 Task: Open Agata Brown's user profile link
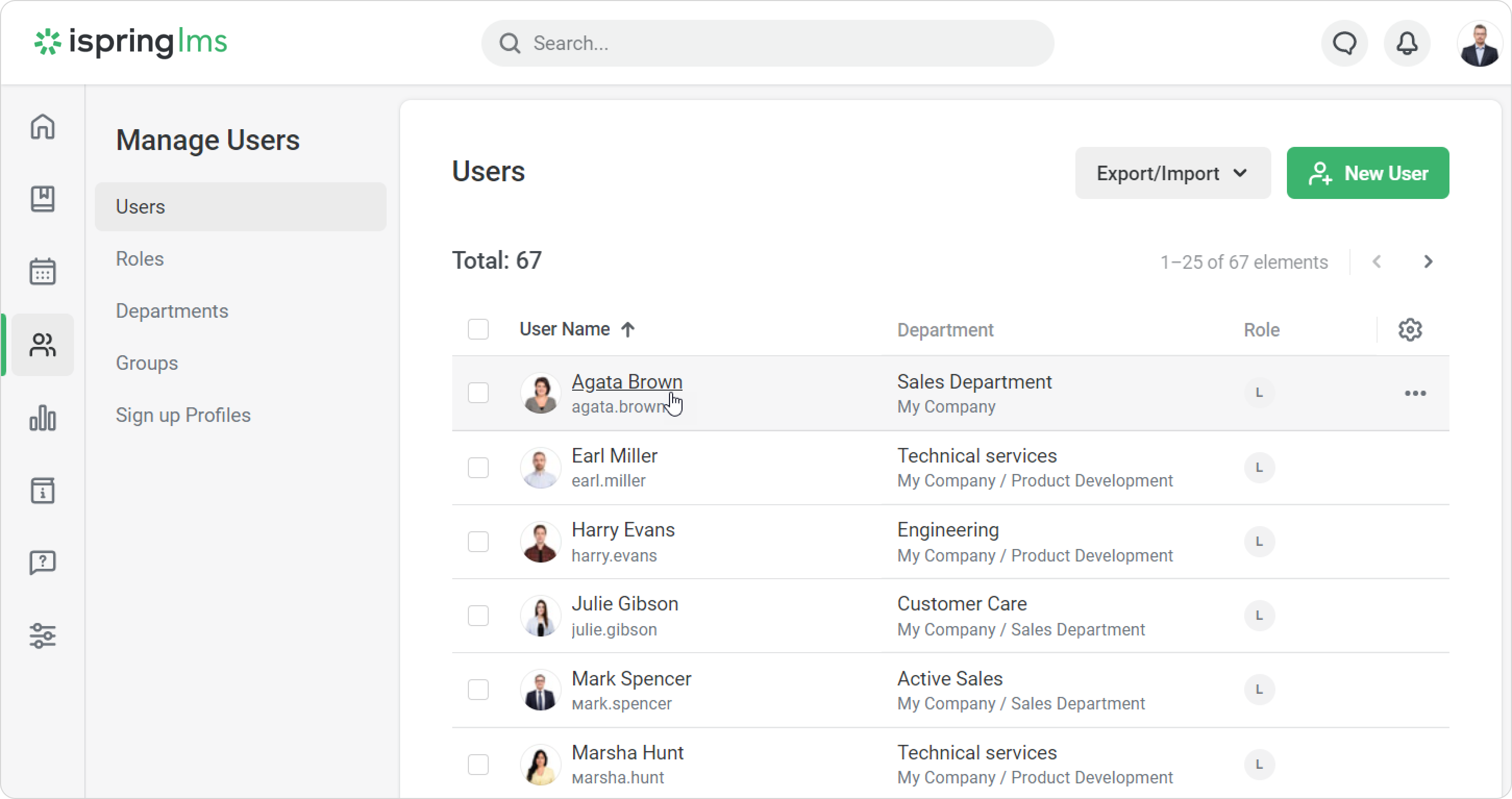click(626, 382)
